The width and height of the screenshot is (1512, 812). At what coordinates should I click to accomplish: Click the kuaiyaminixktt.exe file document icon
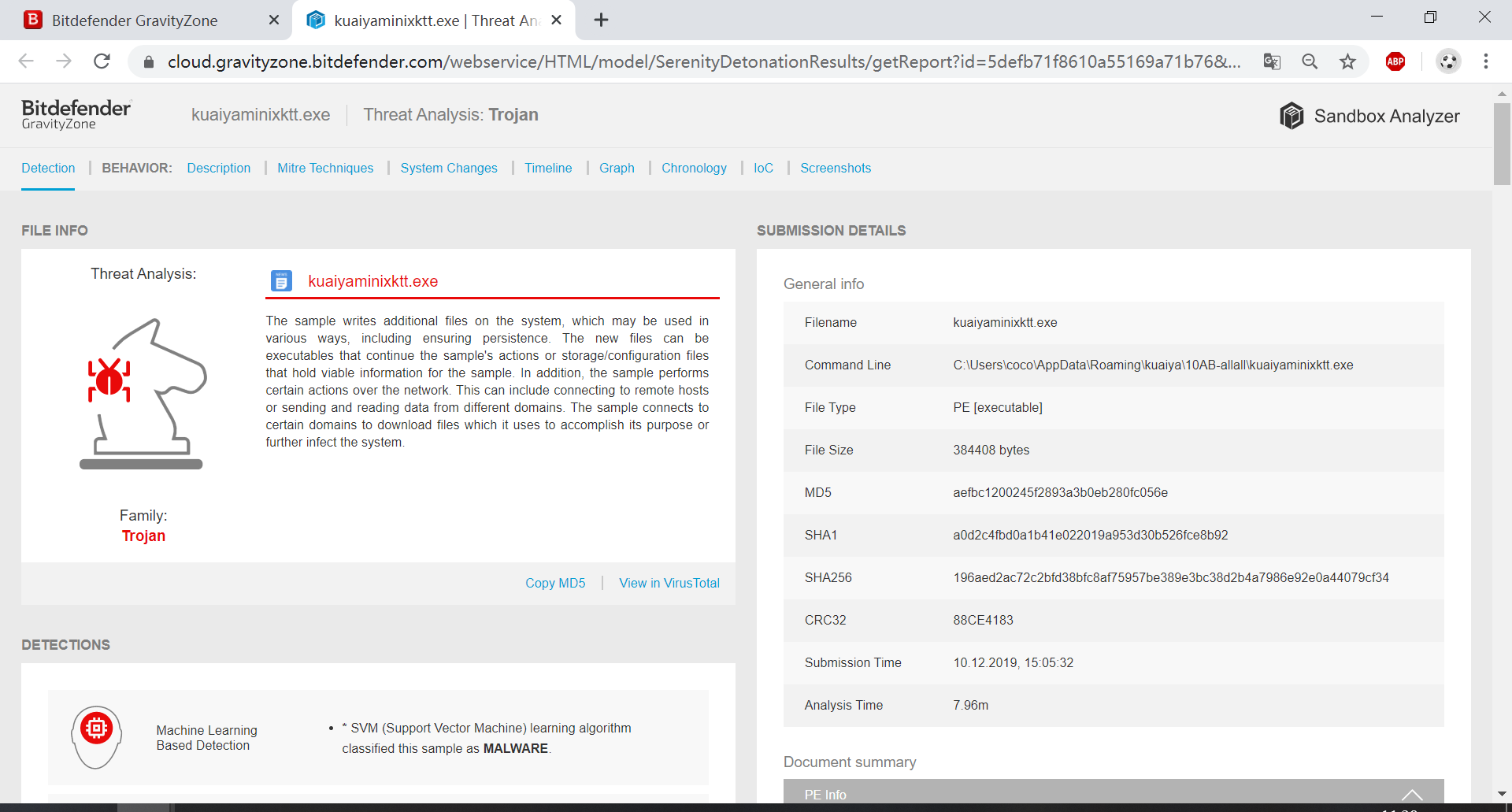coord(281,281)
